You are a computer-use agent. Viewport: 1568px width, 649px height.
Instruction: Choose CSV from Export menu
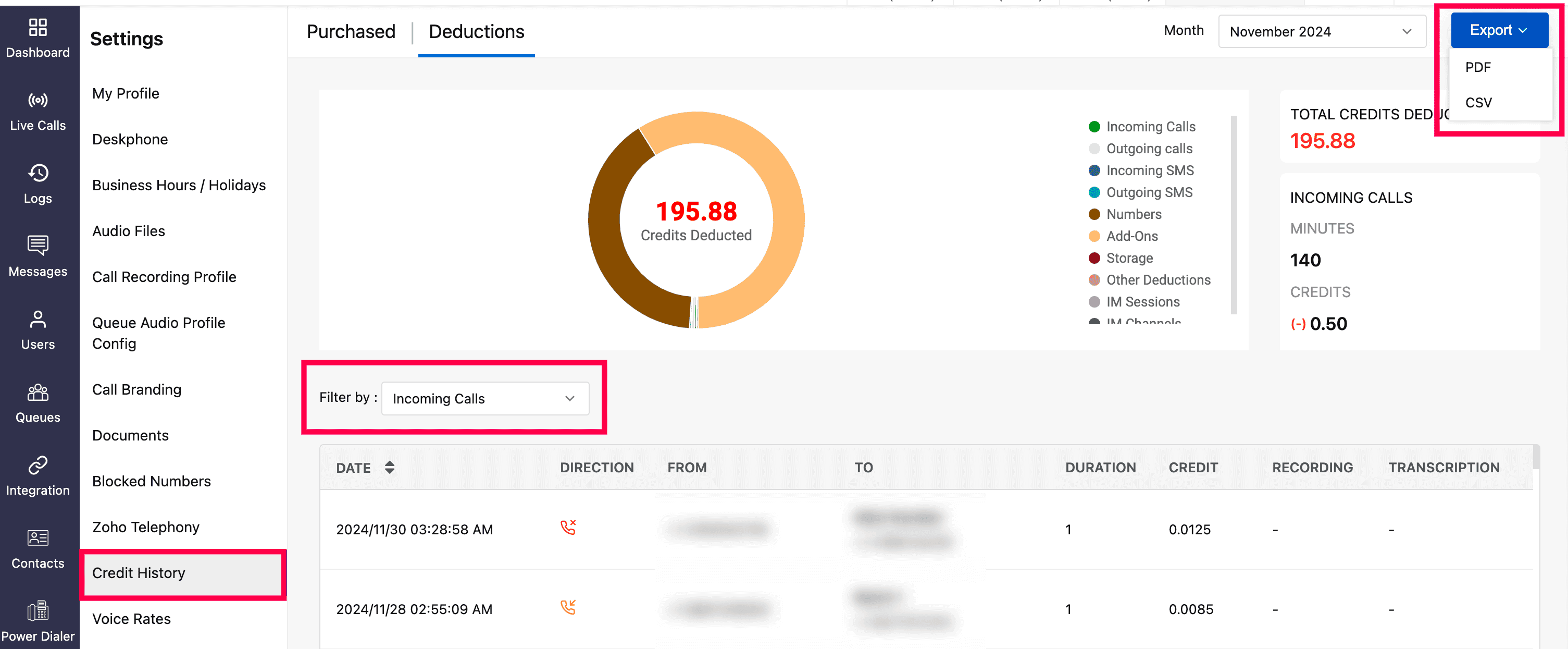tap(1478, 102)
